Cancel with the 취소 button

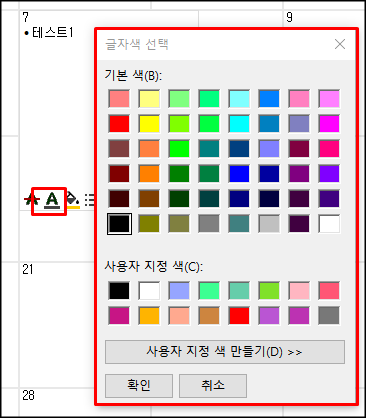pos(213,385)
